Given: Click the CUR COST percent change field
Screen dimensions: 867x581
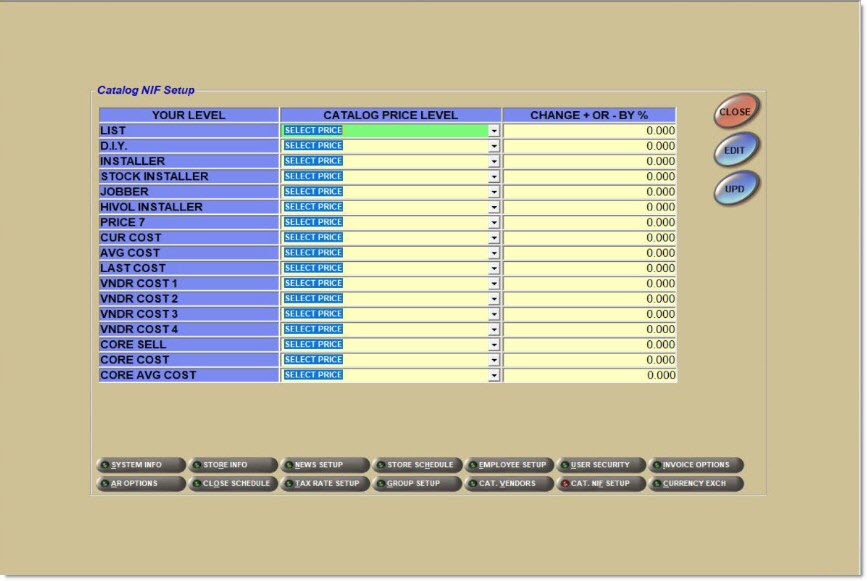Looking at the screenshot, I should pos(590,238).
